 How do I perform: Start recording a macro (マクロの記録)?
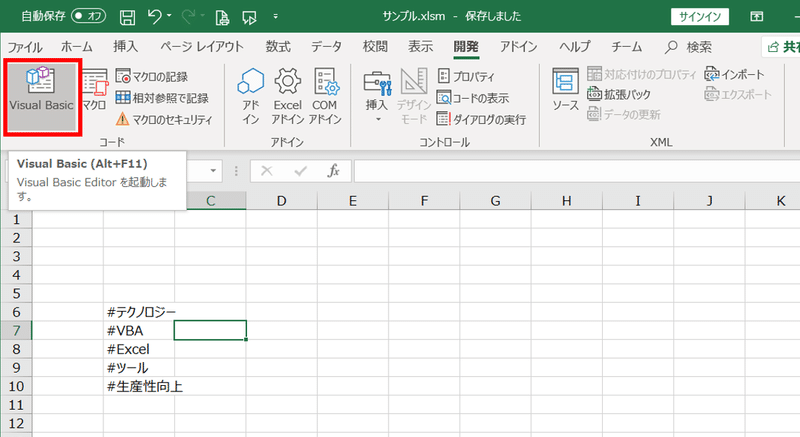(x=152, y=76)
